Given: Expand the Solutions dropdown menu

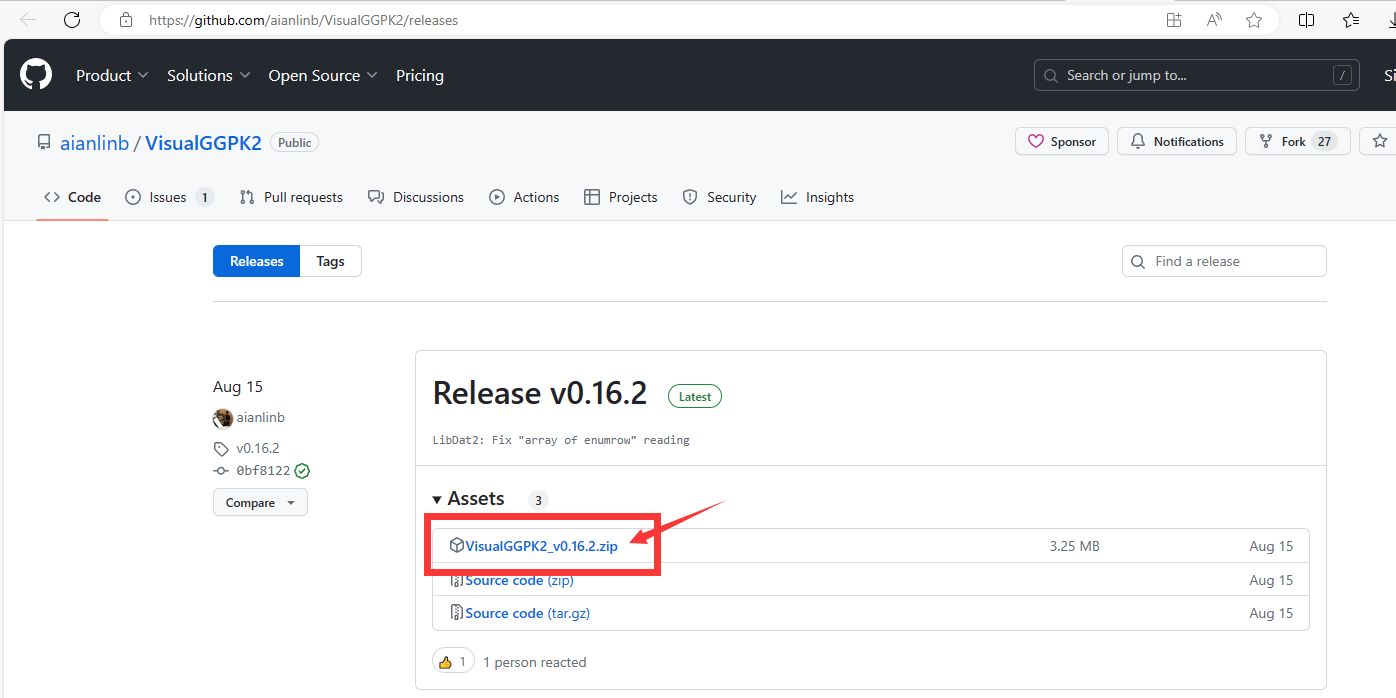Looking at the screenshot, I should (209, 76).
